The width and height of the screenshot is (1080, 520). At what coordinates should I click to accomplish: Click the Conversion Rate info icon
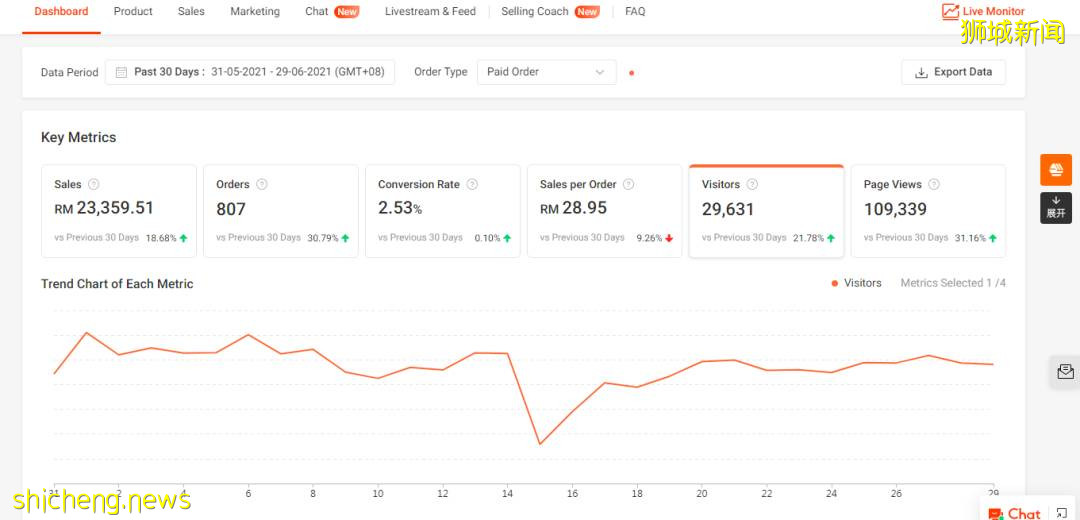(x=472, y=184)
